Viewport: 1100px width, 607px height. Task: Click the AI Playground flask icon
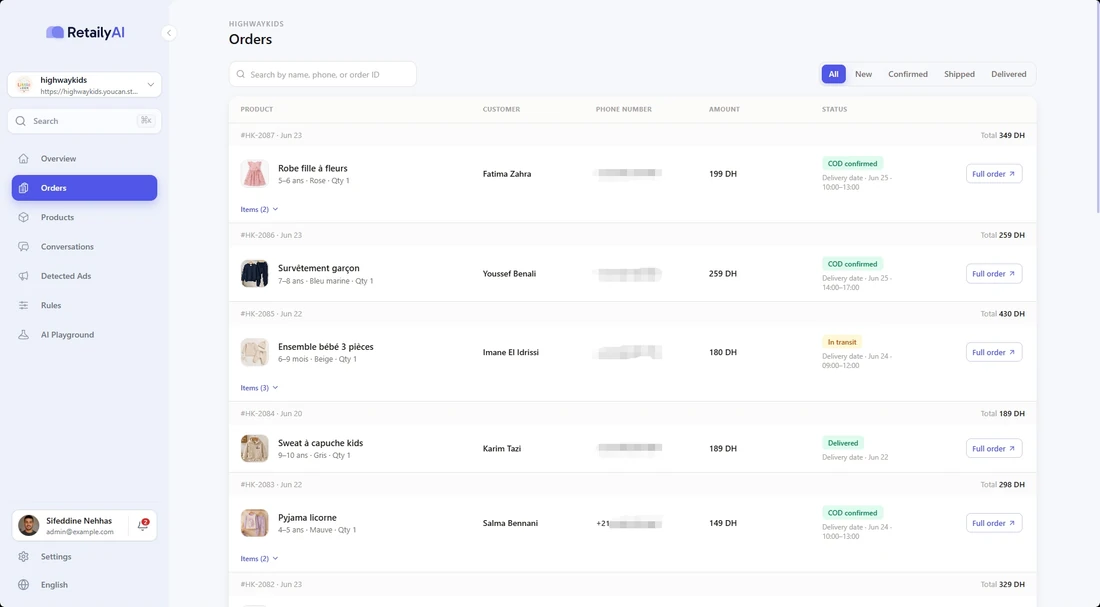[x=24, y=335]
